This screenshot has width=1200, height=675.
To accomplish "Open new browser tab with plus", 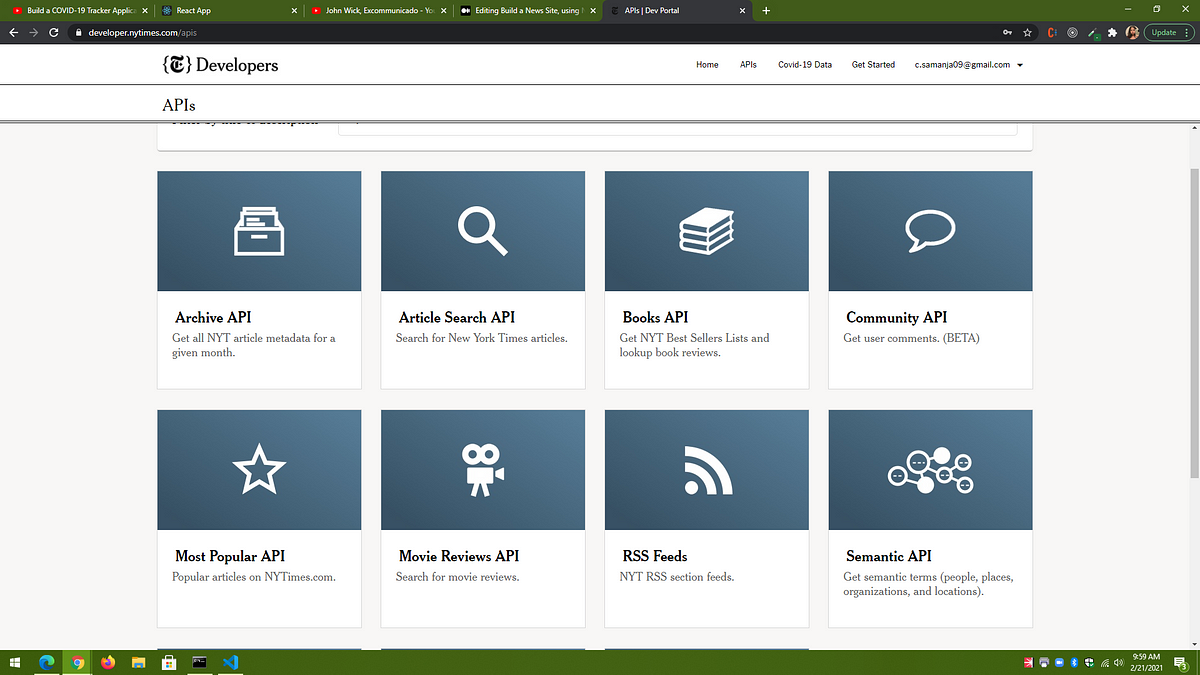I will click(766, 10).
